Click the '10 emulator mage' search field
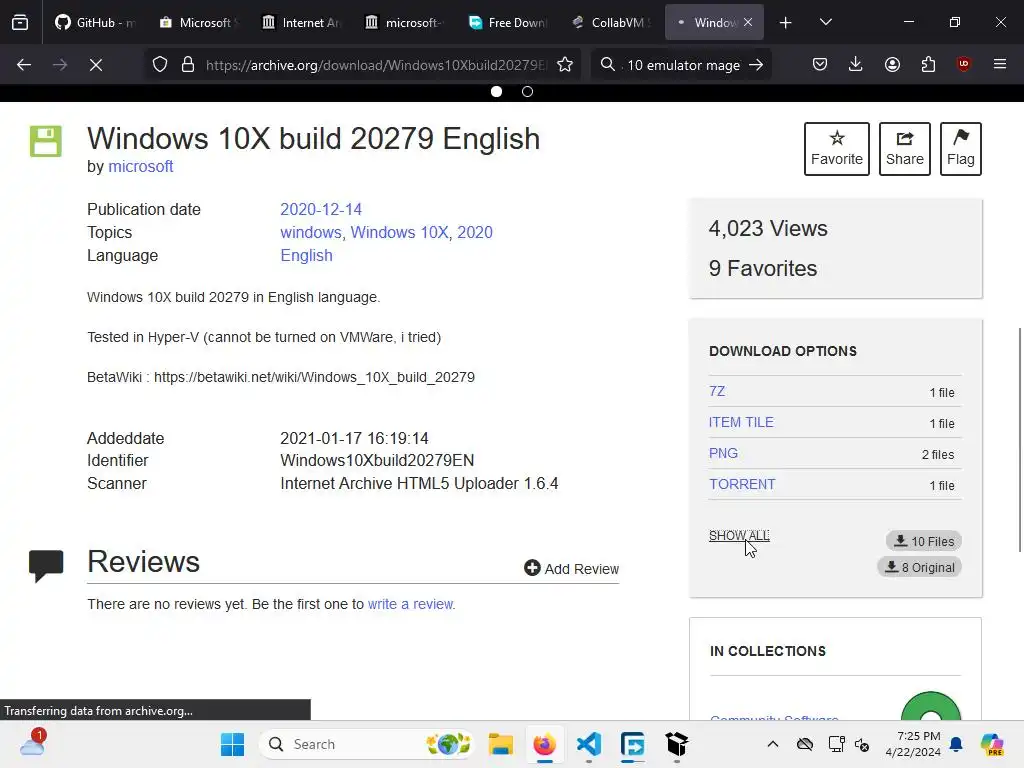Screen dimensions: 1024x768 click(684, 65)
